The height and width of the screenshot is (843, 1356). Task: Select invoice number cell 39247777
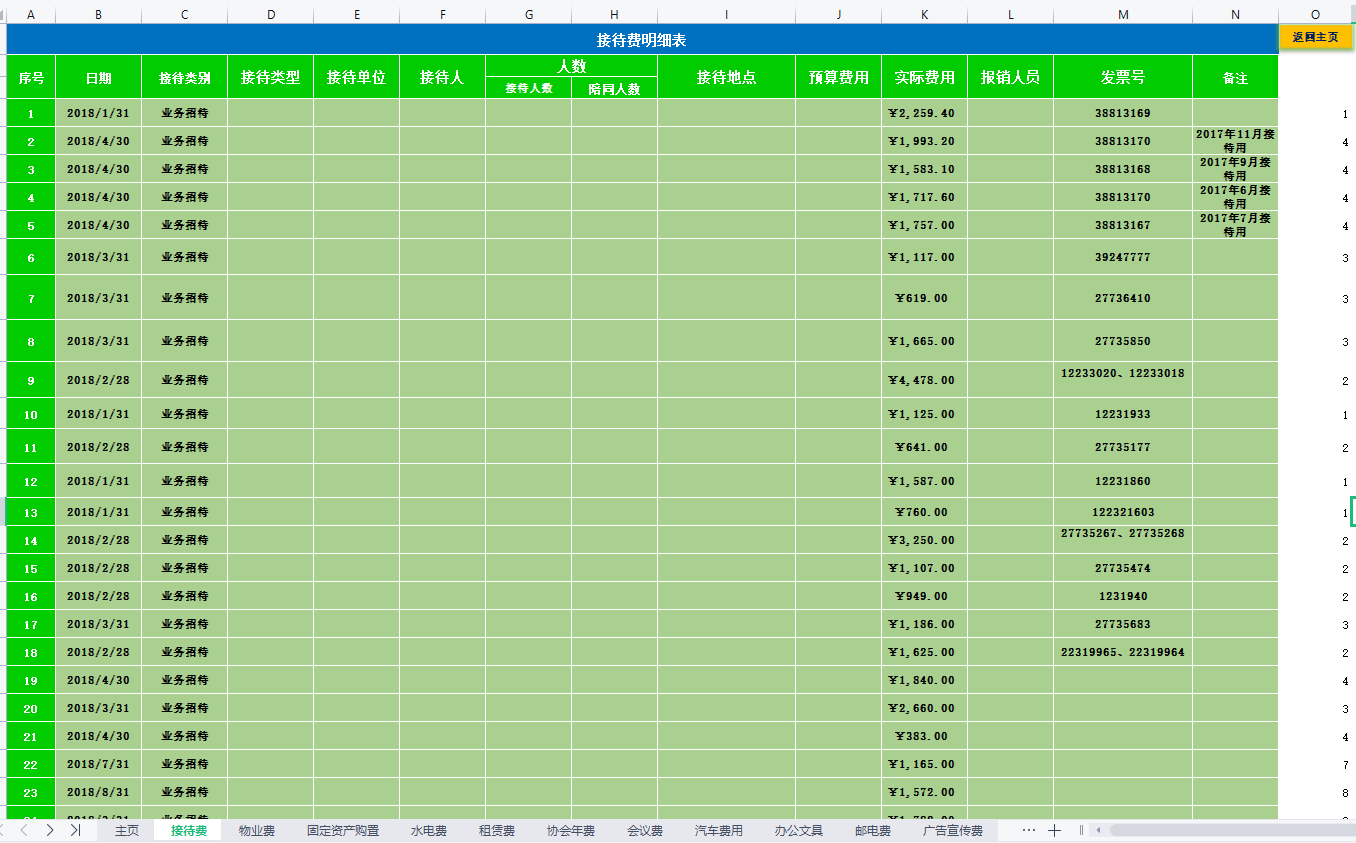(1122, 257)
